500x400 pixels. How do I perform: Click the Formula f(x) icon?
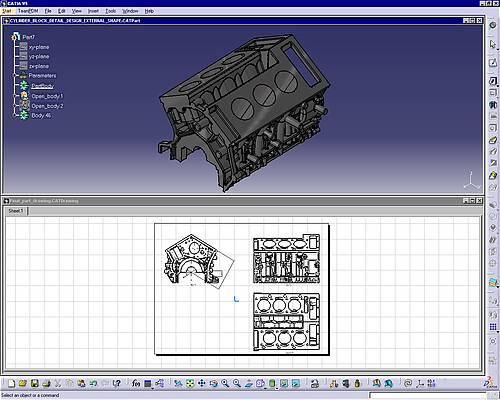pyautogui.click(x=136, y=384)
